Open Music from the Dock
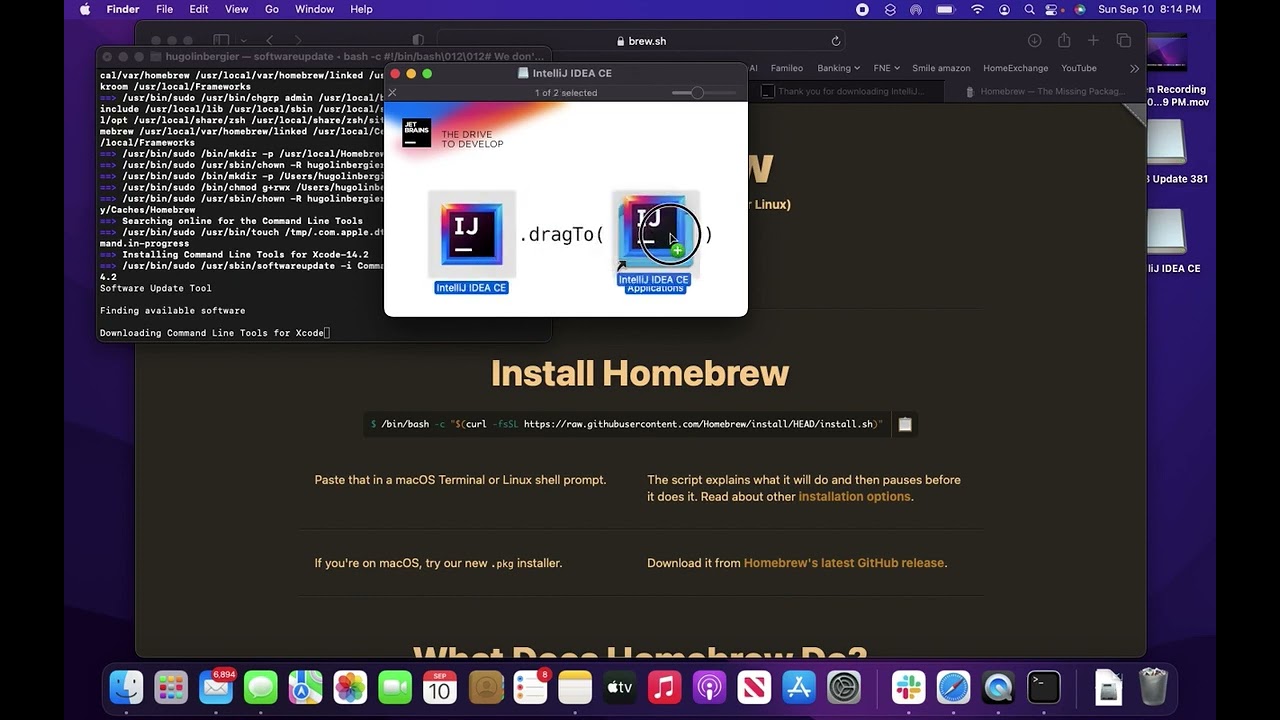 pos(664,687)
